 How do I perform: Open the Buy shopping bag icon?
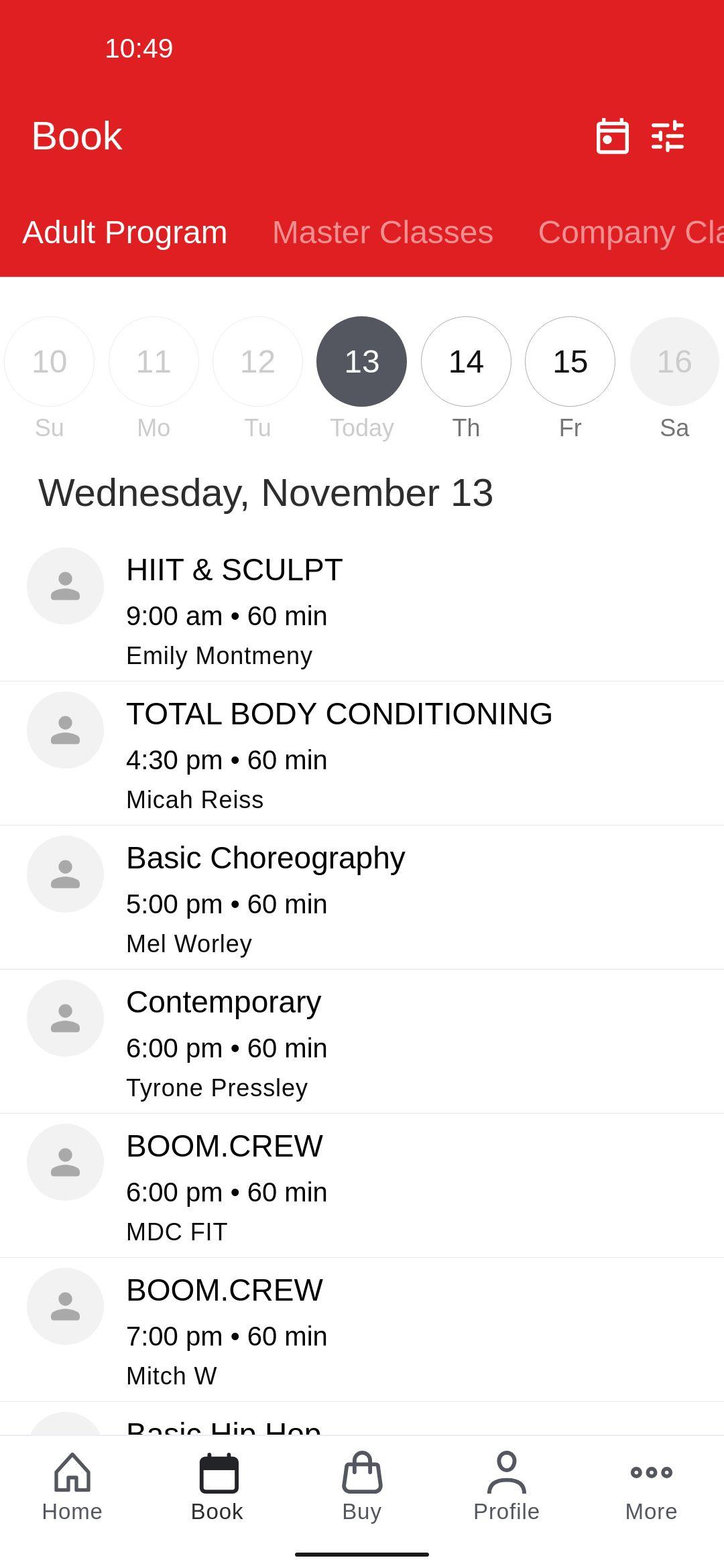362,1472
